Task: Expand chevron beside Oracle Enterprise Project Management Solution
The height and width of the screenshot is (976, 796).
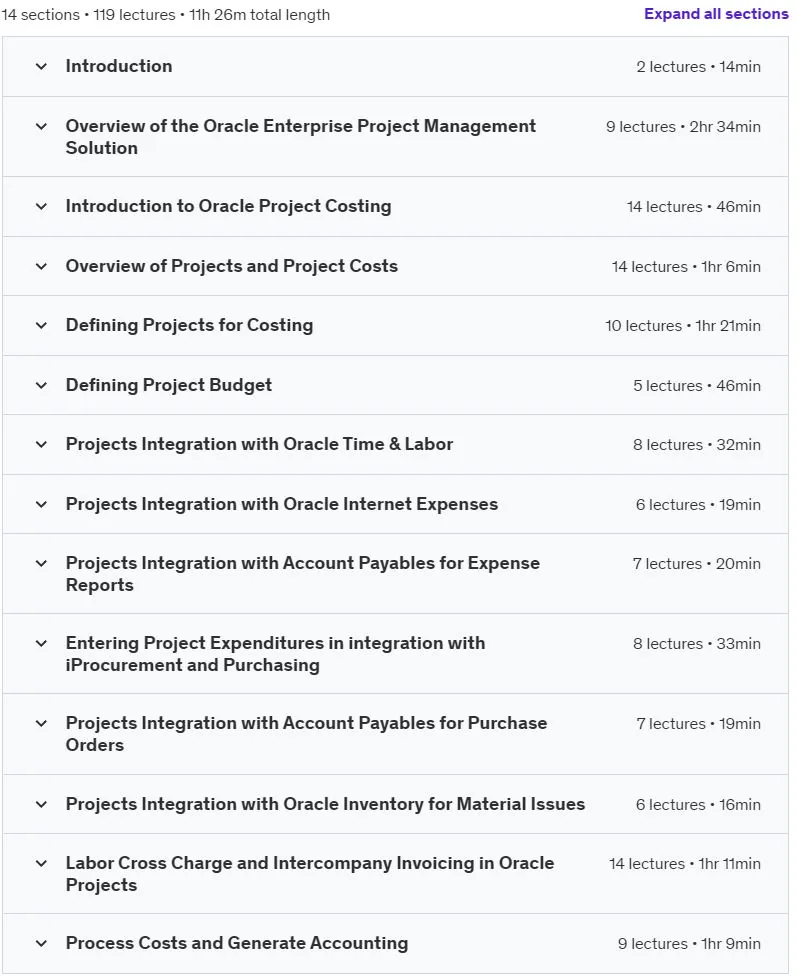Action: coord(41,126)
